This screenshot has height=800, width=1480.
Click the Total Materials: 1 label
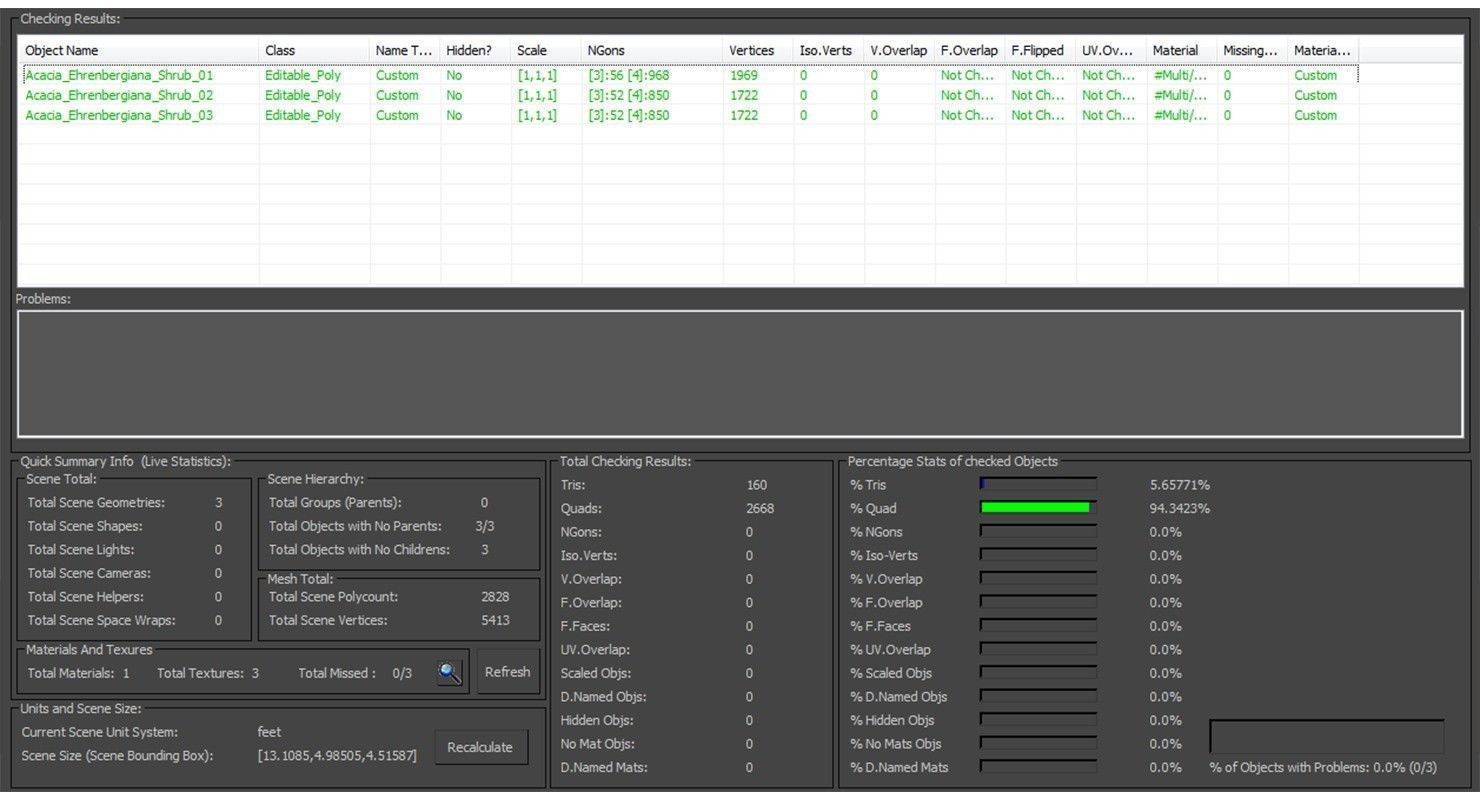pos(79,673)
